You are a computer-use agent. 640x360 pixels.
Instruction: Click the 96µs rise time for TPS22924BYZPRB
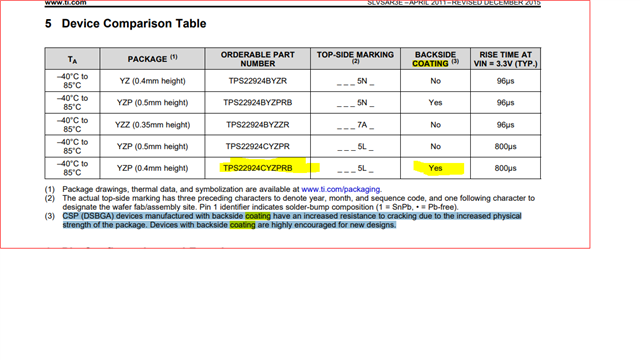[x=505, y=102]
